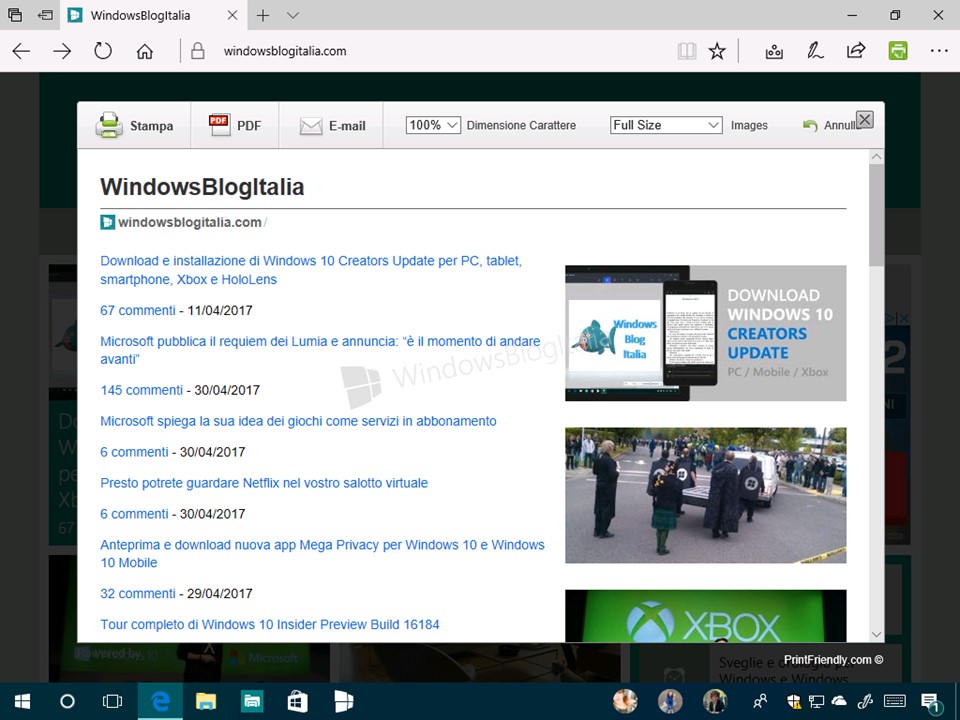Click the Annulla undo button
Viewport: 960px width, 720px height.
[x=831, y=126]
